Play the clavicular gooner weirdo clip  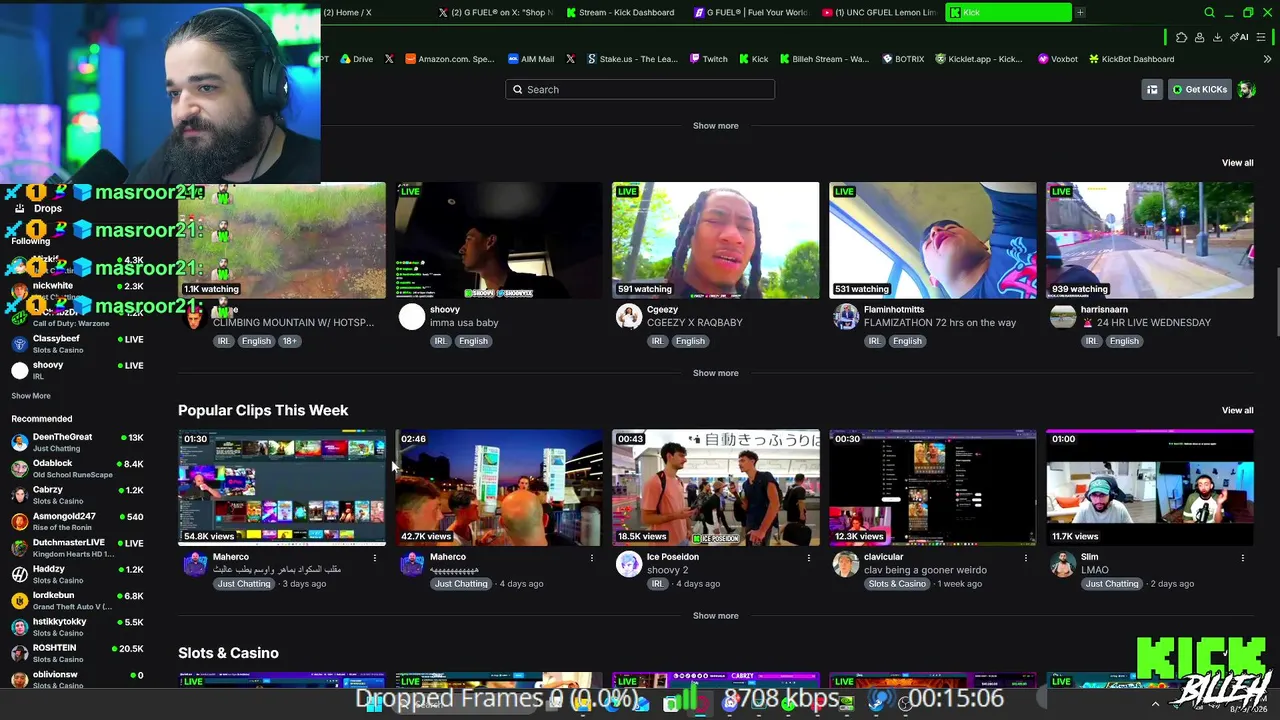(933, 488)
